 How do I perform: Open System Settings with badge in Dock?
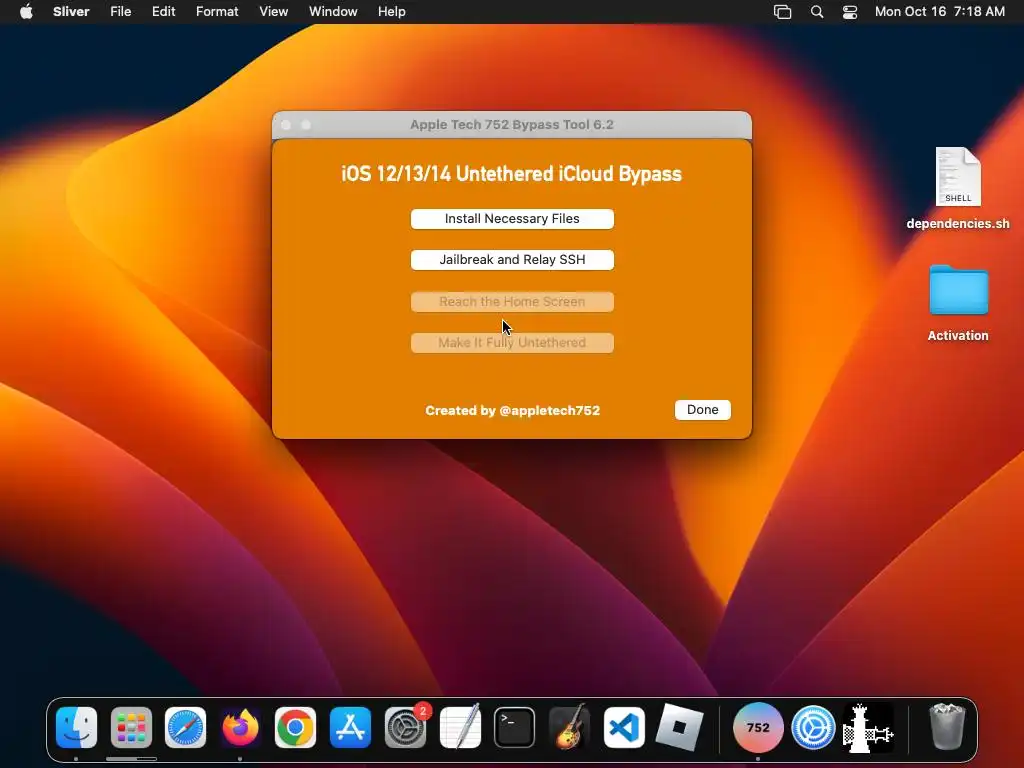point(406,728)
